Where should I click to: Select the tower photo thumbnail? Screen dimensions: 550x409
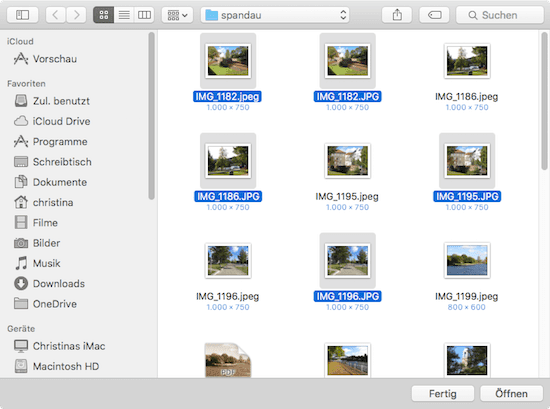pyautogui.click(x=467, y=360)
